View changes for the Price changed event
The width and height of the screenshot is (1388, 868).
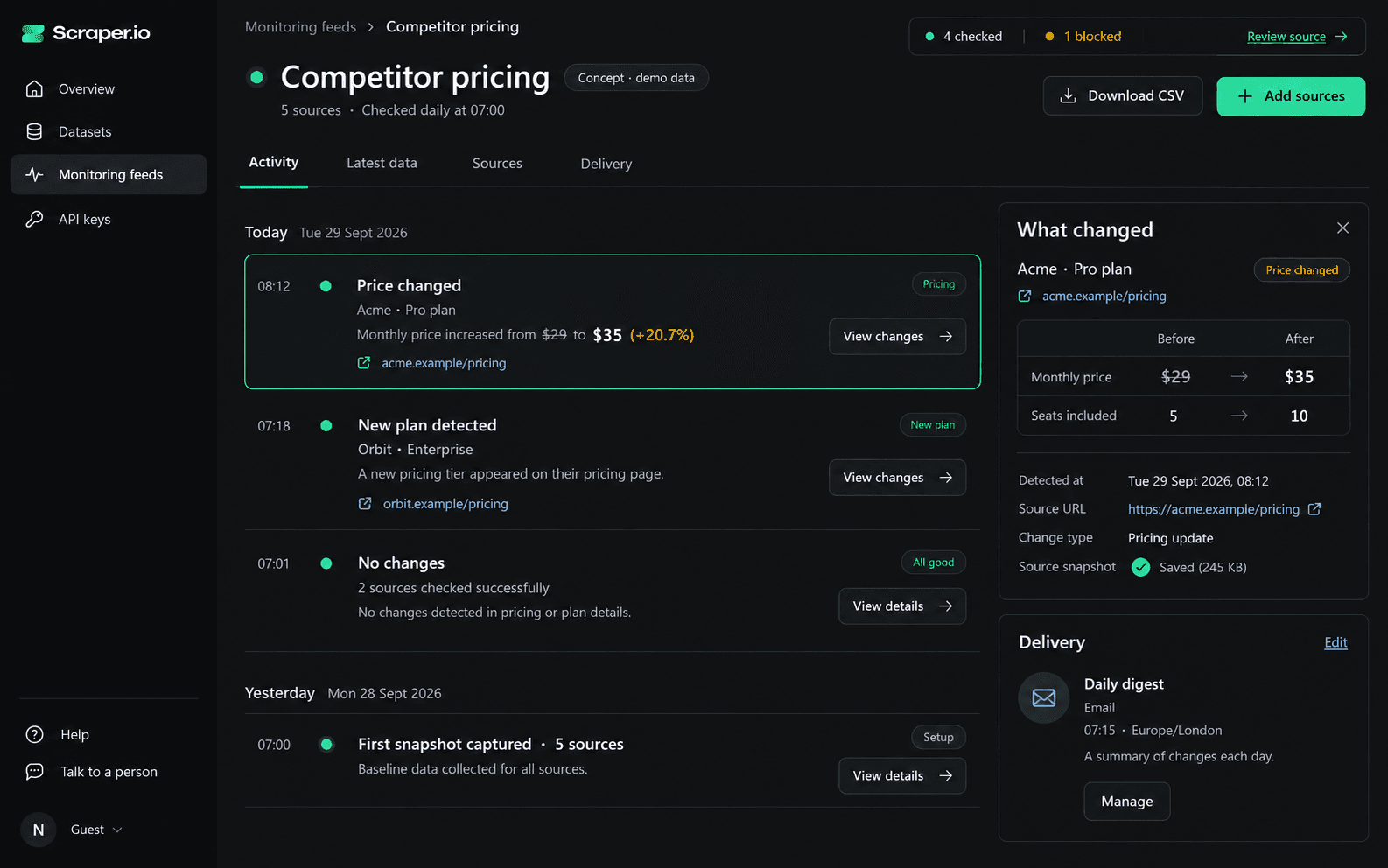(897, 337)
